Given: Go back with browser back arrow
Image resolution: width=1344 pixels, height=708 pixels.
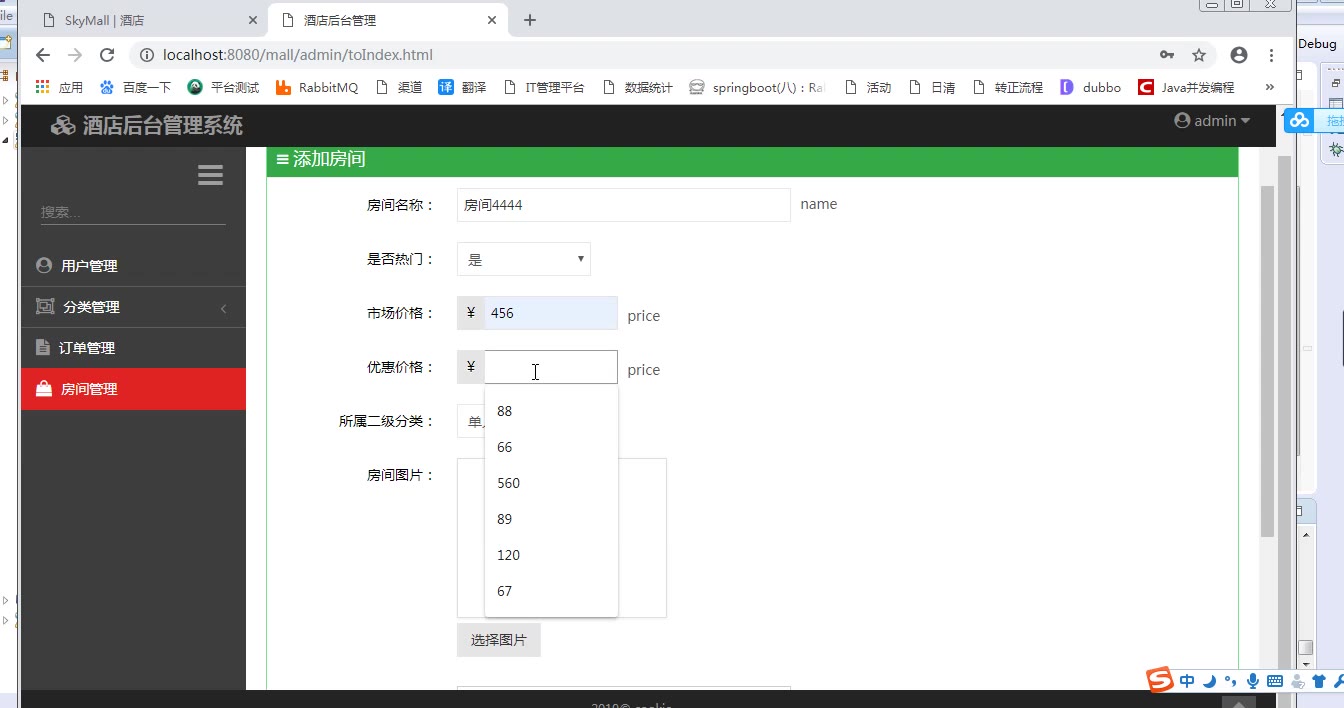Looking at the screenshot, I should tap(42, 55).
